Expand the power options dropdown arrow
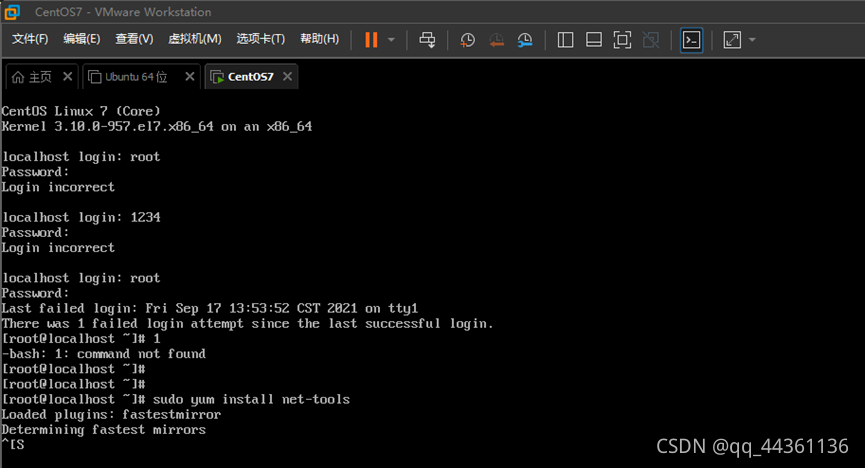 391,40
